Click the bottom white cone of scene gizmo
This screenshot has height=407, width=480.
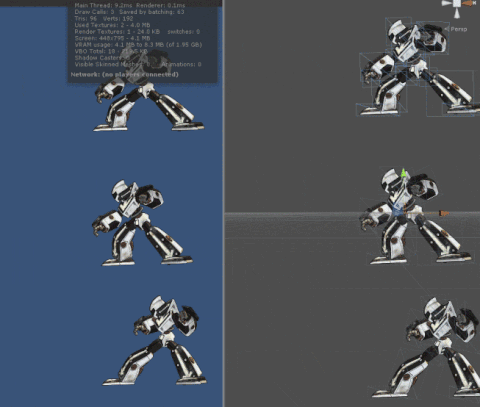click(x=457, y=13)
